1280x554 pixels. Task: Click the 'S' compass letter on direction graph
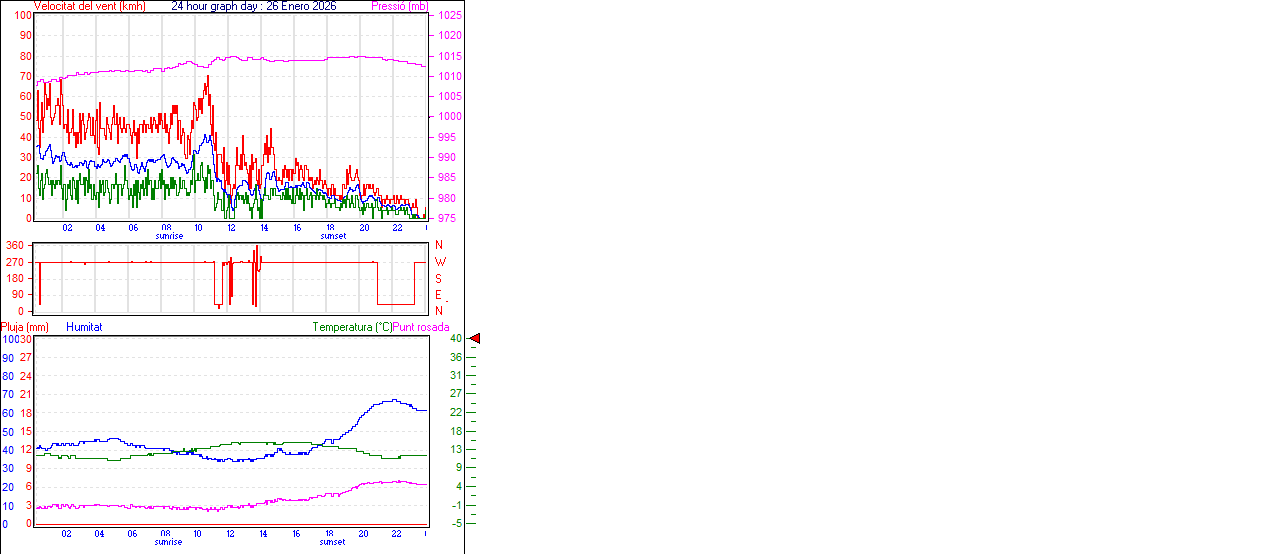439,278
